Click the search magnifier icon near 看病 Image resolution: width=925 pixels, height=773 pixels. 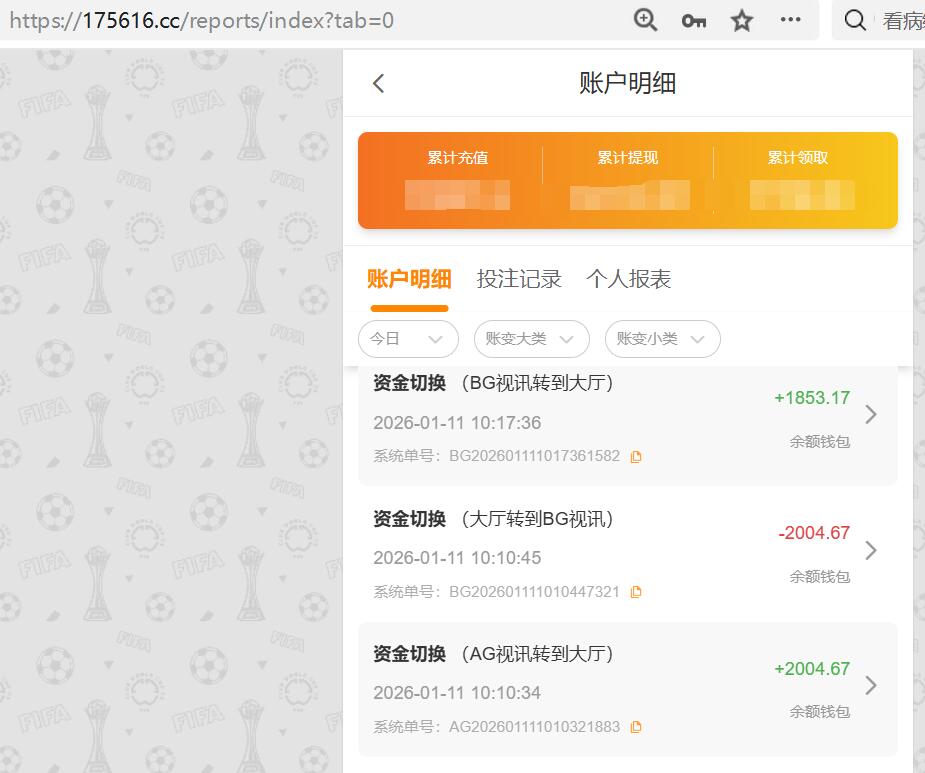click(x=855, y=19)
